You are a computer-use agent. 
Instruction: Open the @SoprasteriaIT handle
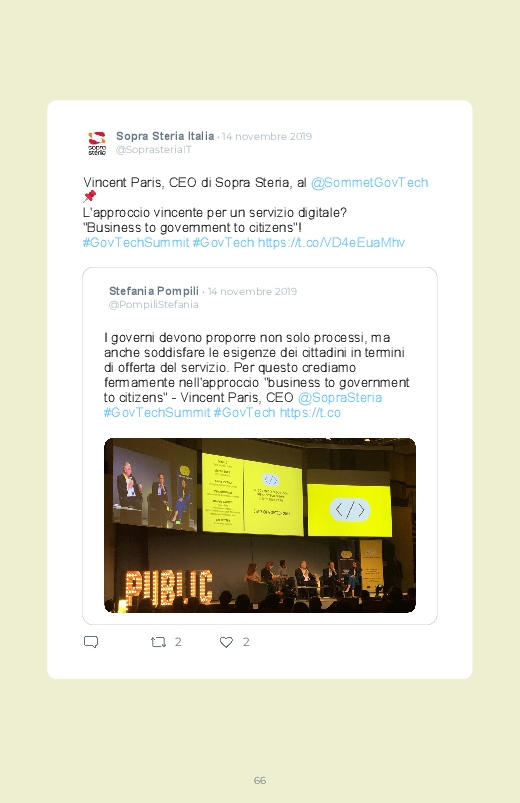point(154,150)
